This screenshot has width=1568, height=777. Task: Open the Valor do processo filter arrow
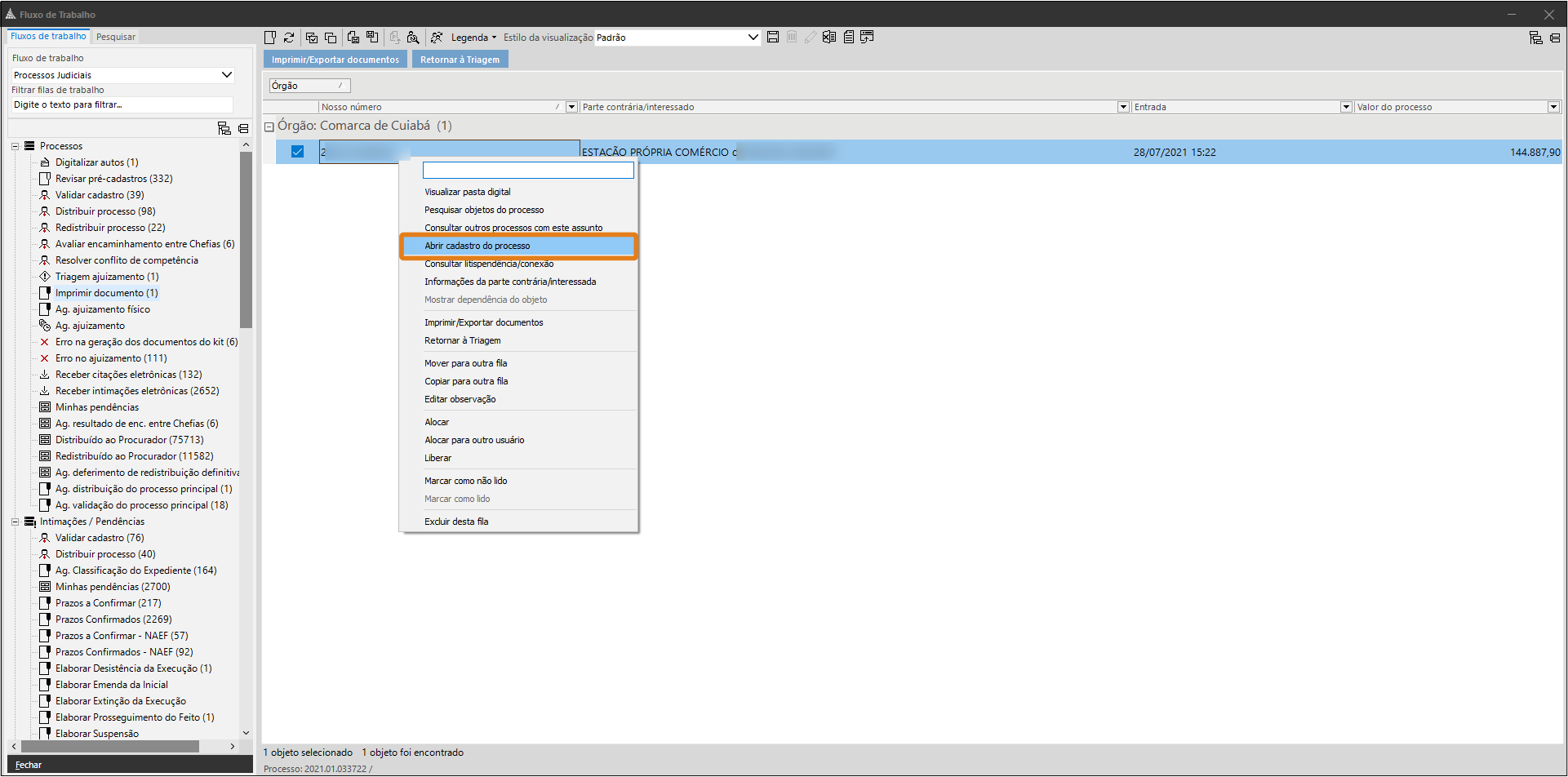point(1553,107)
